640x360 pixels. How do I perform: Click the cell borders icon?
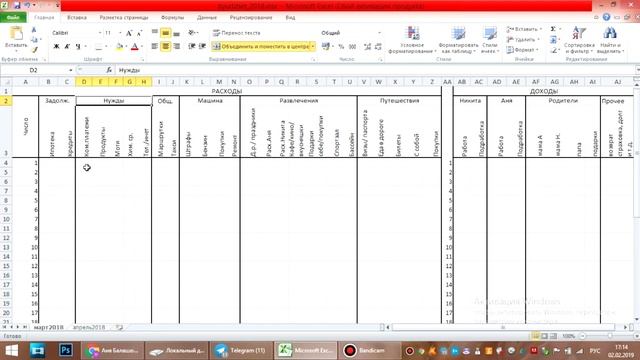point(98,47)
